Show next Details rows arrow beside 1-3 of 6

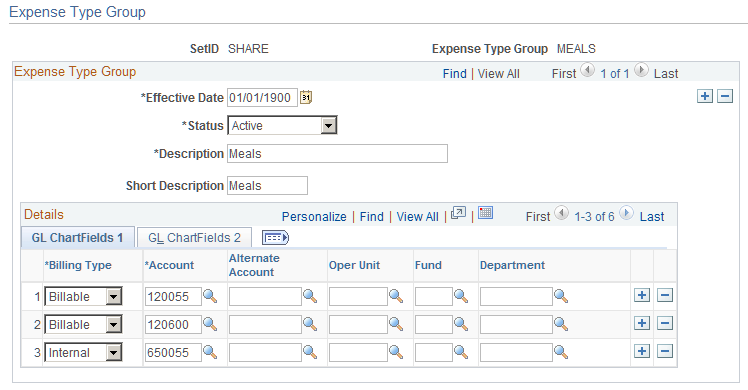(x=626, y=213)
